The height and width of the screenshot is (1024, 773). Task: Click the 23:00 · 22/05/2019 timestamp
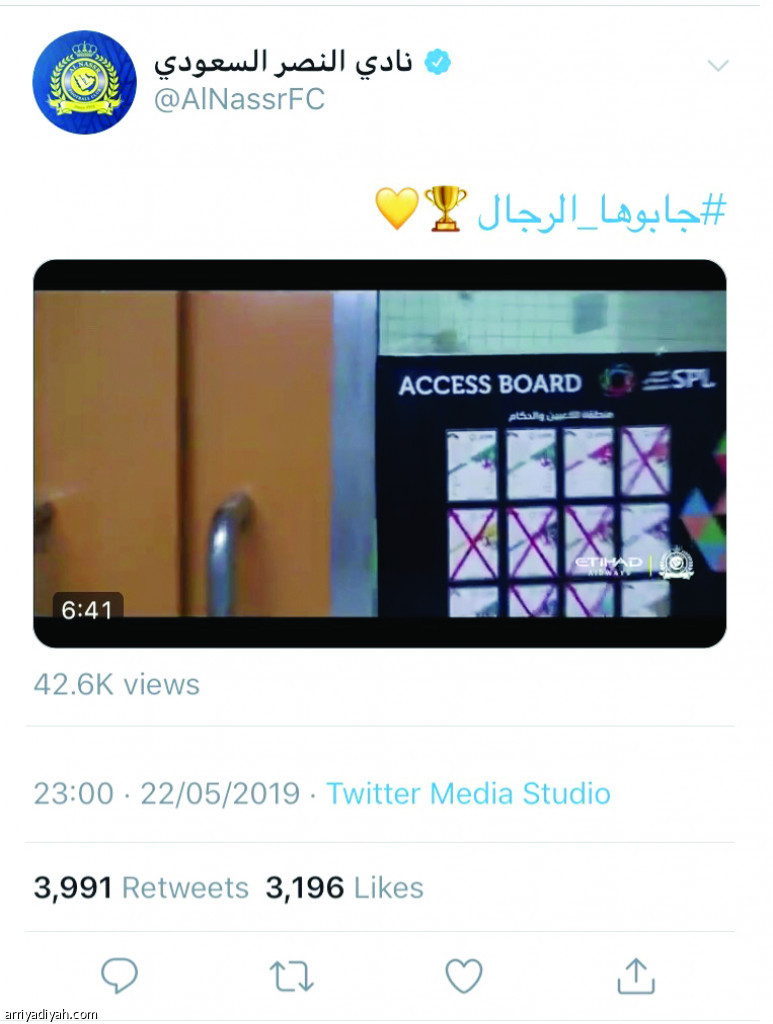coord(166,793)
